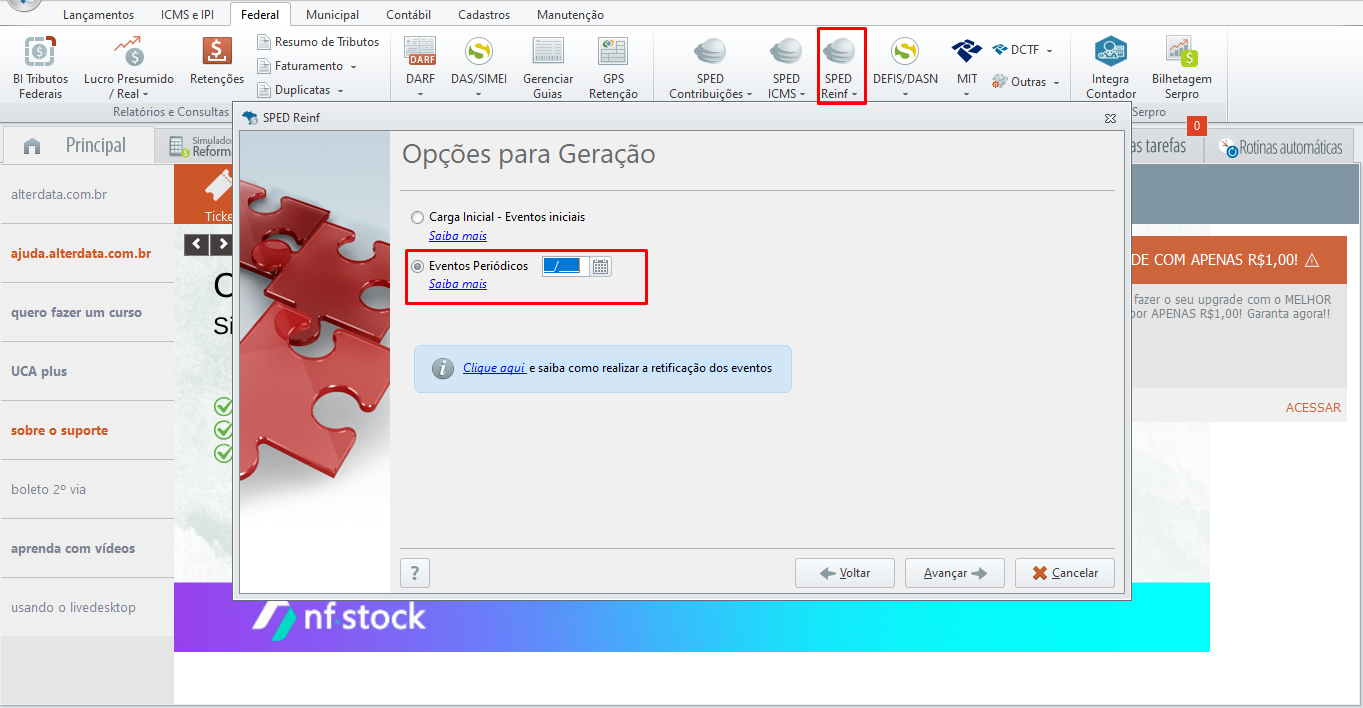Open SPED Reinf in ribbon

tap(840, 66)
